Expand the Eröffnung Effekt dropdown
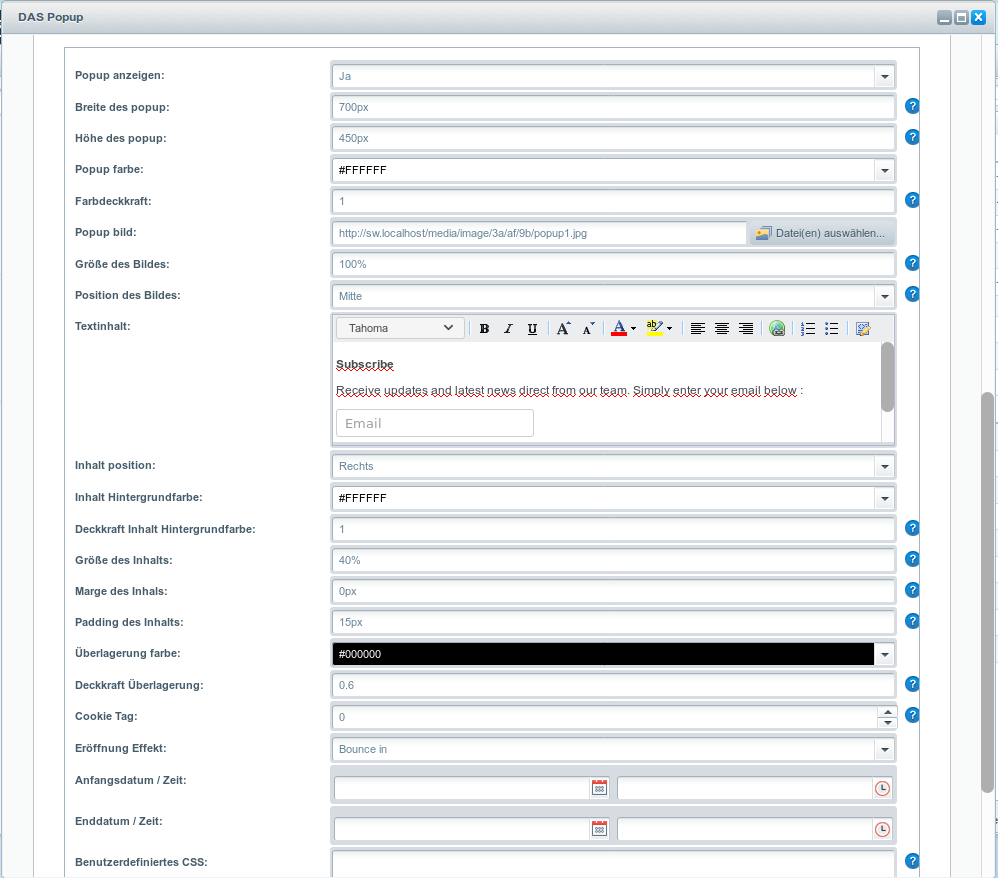Screen dimensions: 998x878 pyautogui.click(x=884, y=749)
